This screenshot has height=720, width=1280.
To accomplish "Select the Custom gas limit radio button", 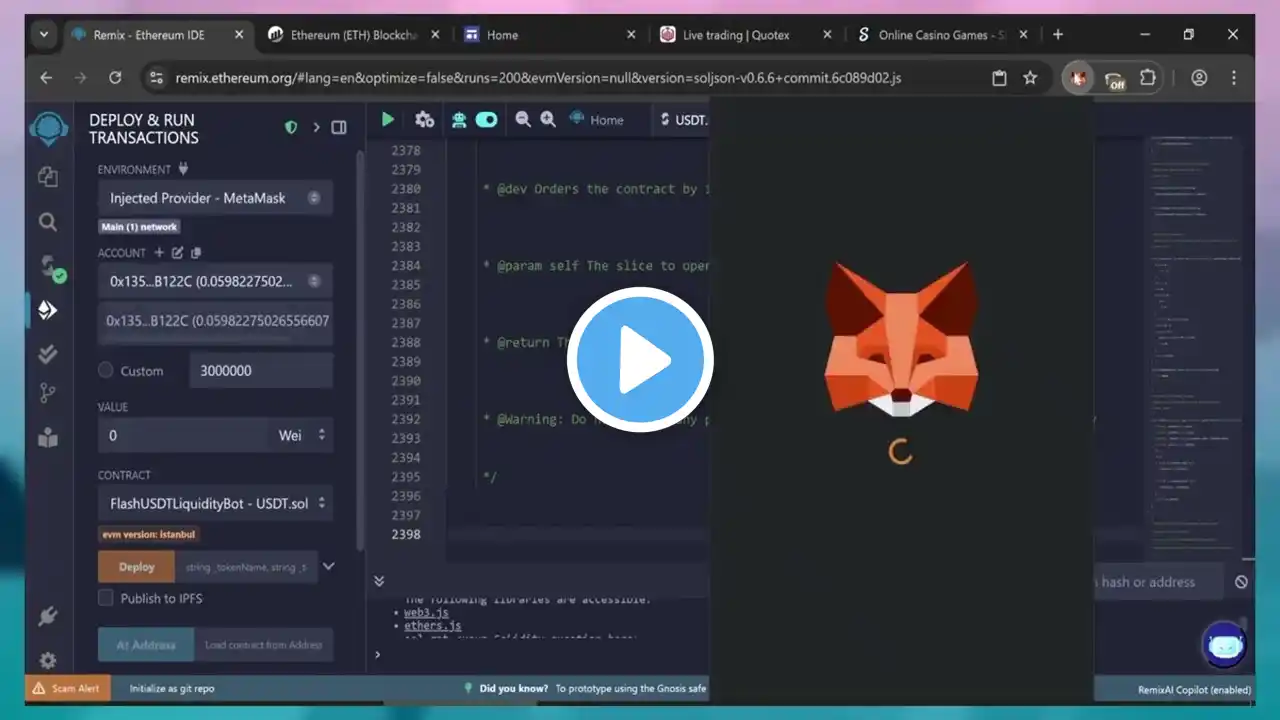I will click(x=106, y=371).
